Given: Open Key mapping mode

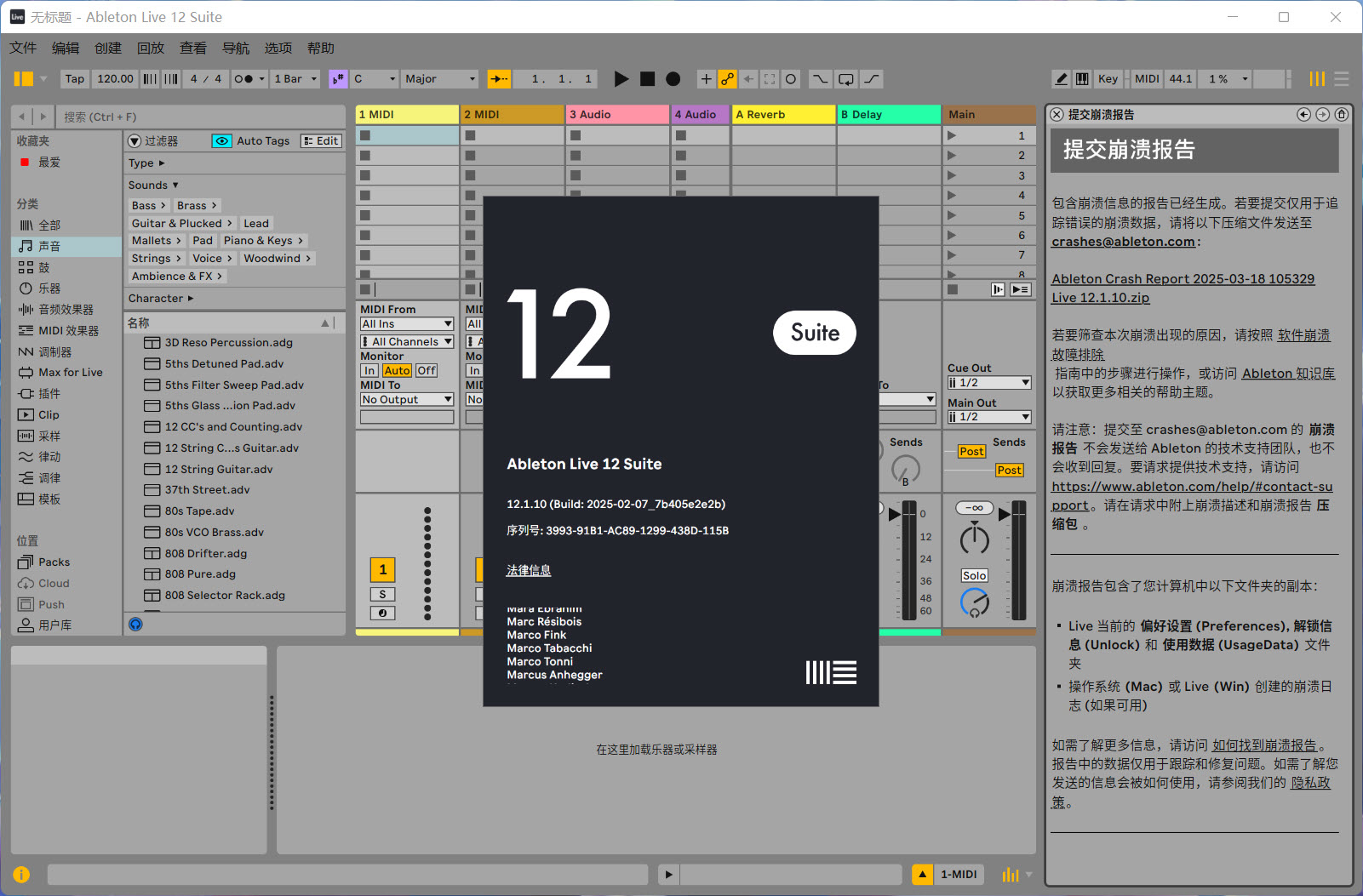Looking at the screenshot, I should tap(1108, 79).
